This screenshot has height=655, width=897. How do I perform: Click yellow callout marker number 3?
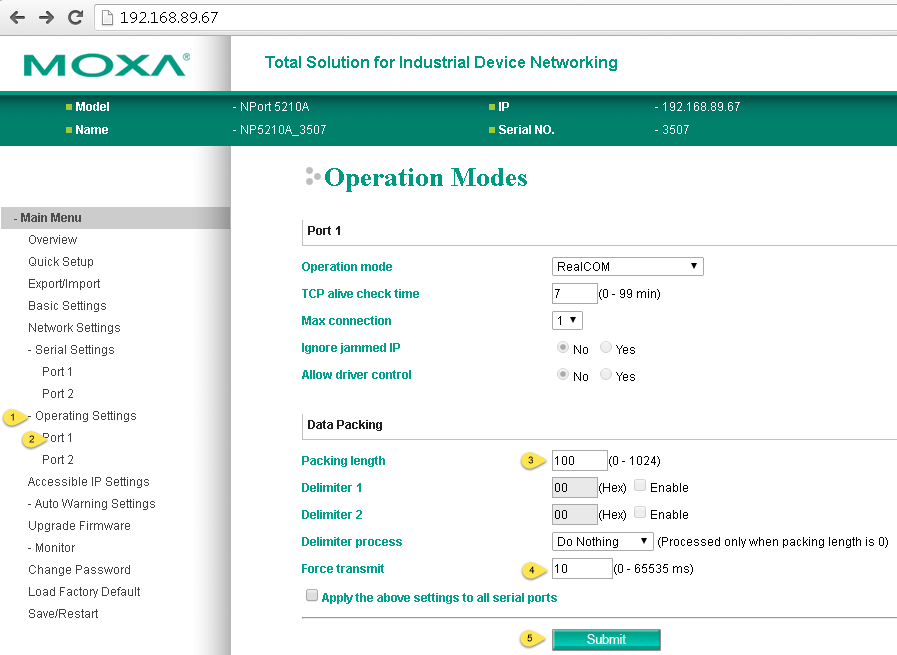[x=531, y=460]
